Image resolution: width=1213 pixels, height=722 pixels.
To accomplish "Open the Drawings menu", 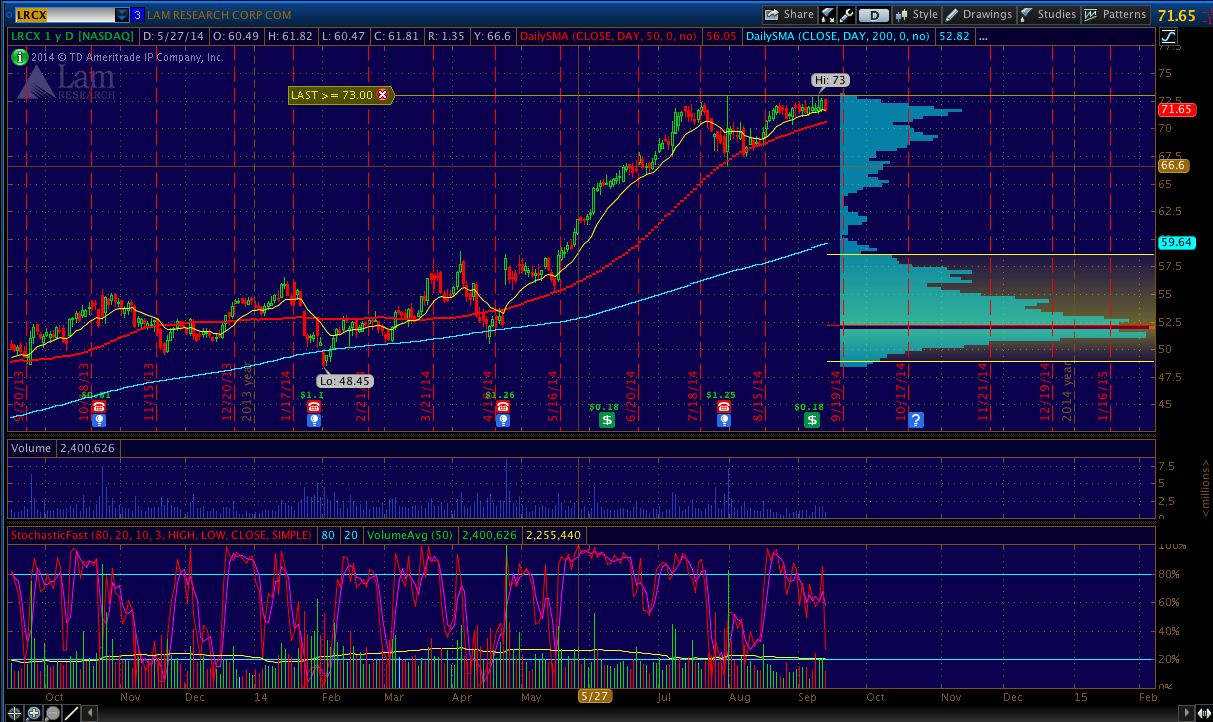I will [979, 15].
